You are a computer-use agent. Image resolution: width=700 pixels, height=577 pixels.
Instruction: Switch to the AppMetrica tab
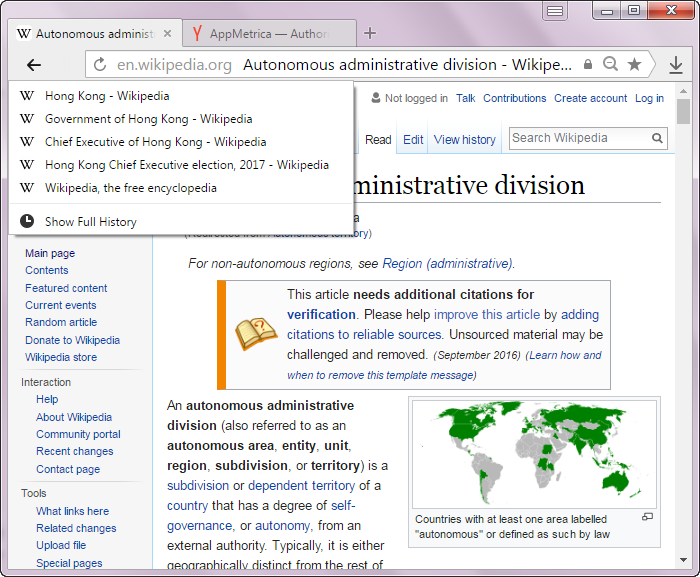(x=269, y=33)
